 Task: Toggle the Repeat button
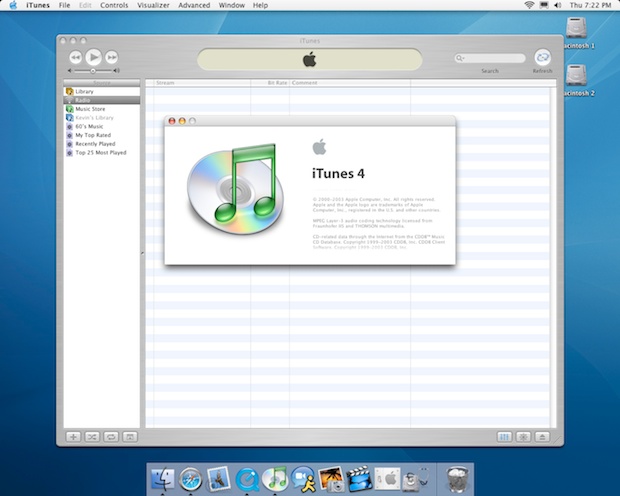point(111,437)
